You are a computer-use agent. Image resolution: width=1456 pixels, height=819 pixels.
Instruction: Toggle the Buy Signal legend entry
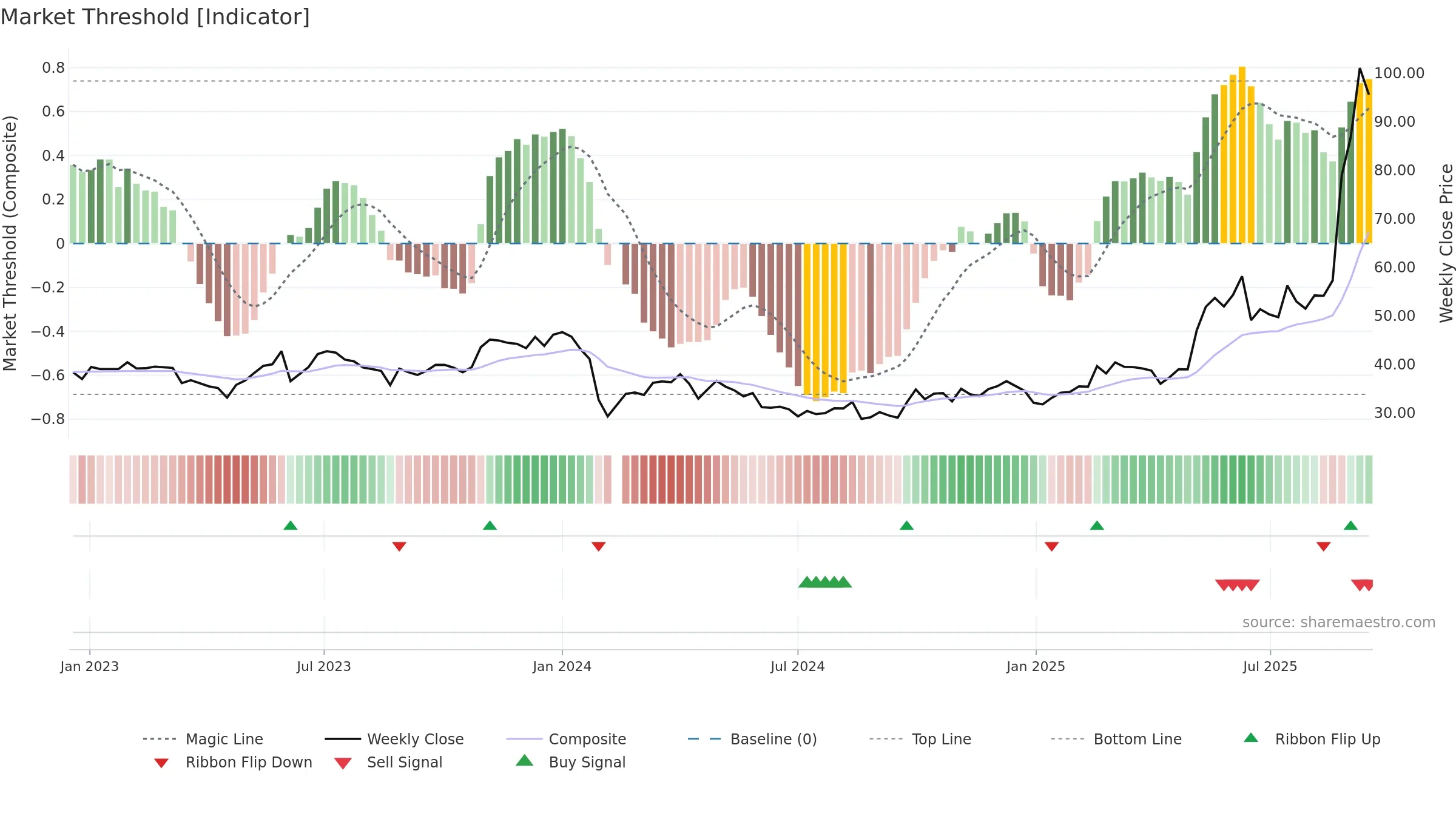pyautogui.click(x=570, y=762)
